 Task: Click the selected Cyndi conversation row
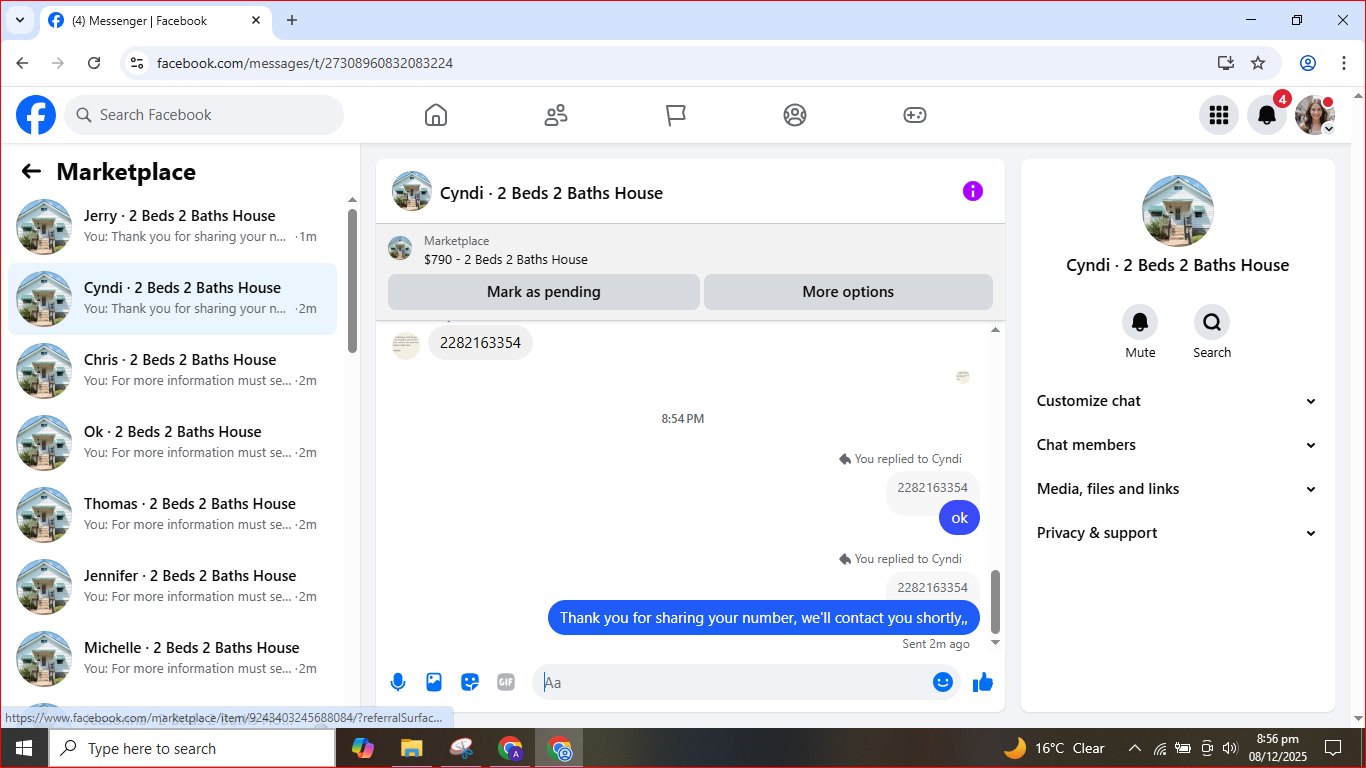[172, 299]
